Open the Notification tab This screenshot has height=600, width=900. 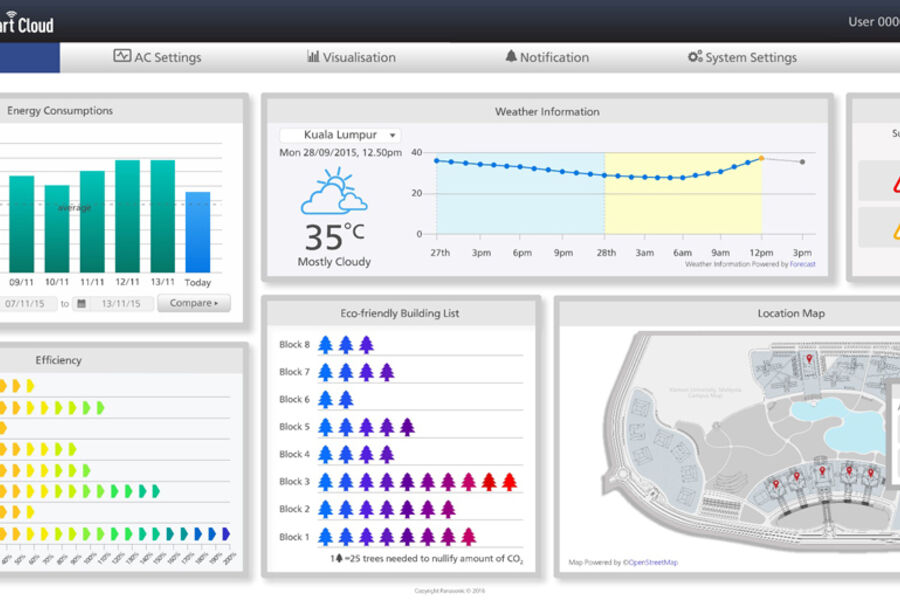point(546,57)
